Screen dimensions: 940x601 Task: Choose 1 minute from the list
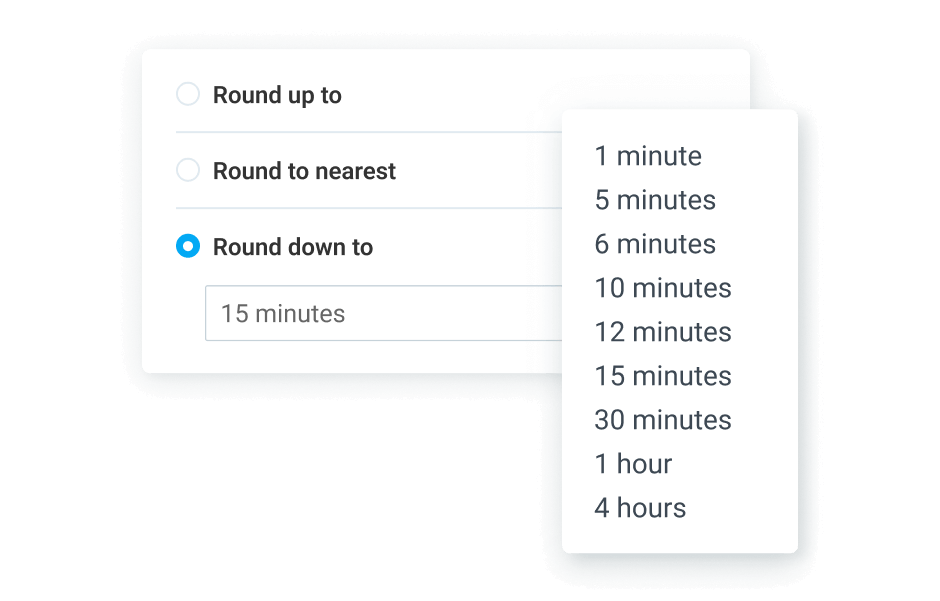(648, 156)
